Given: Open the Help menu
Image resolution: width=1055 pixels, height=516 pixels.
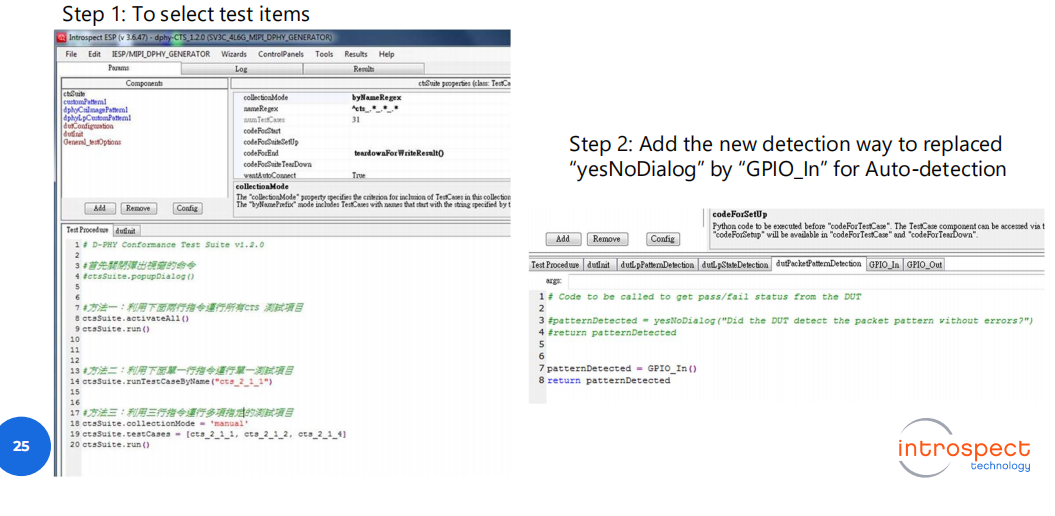Looking at the screenshot, I should click(387, 54).
